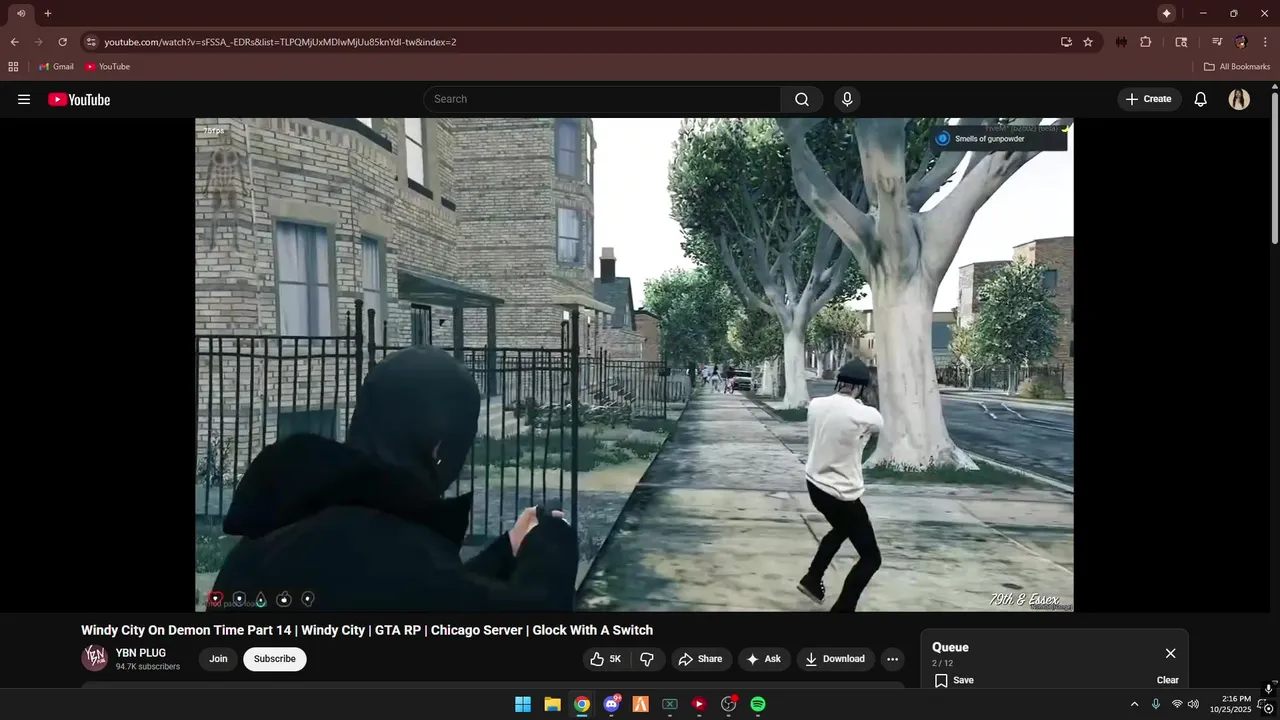The width and height of the screenshot is (1280, 720).
Task: Click the system tray microphone icon
Action: [1156, 704]
